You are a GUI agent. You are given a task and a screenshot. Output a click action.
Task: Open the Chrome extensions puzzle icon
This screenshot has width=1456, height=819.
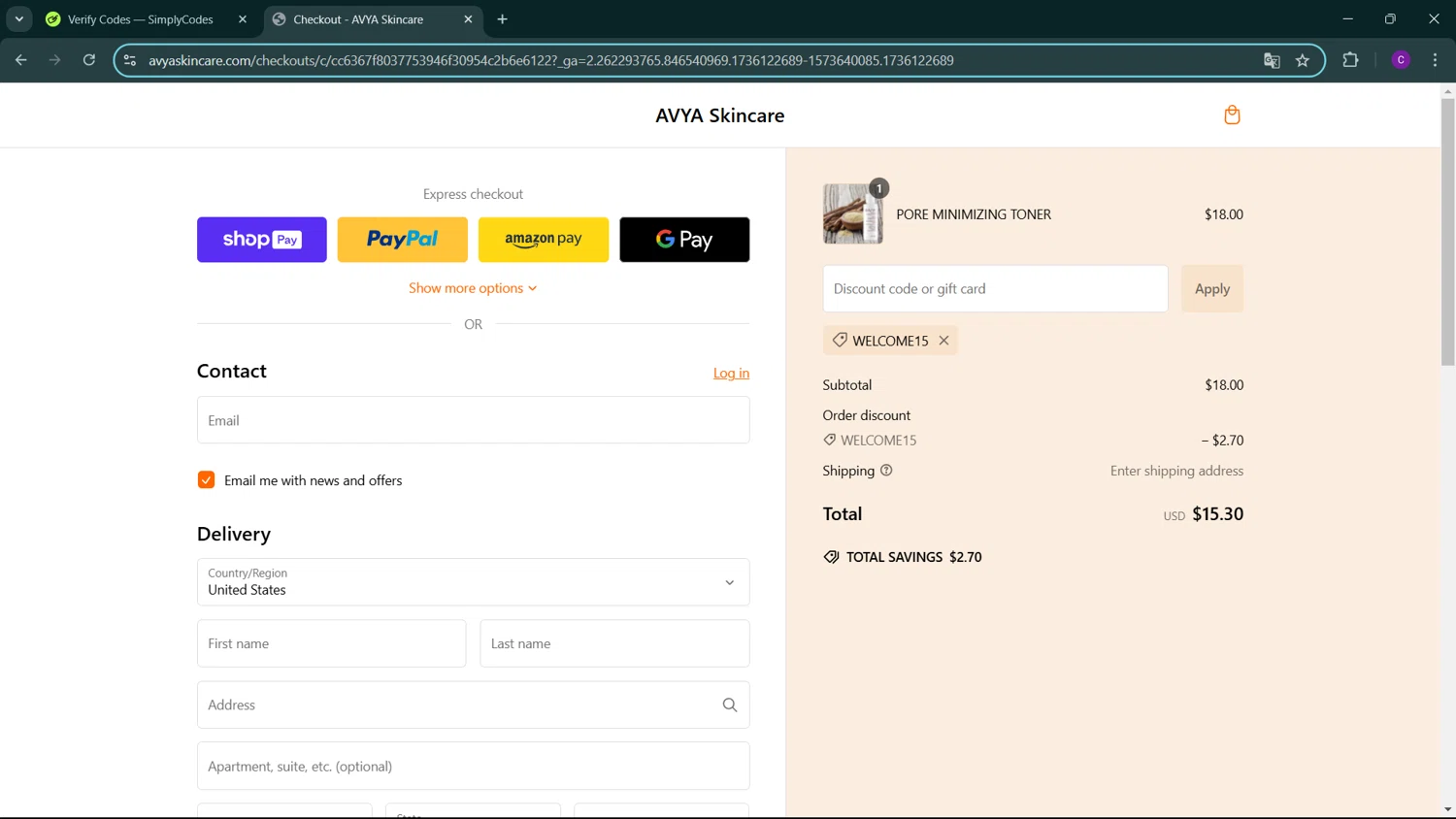point(1350,60)
